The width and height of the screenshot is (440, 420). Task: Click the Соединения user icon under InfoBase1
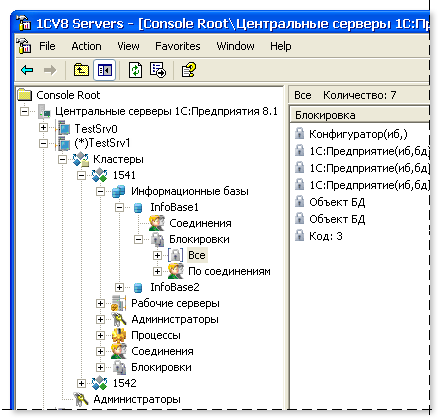[157, 223]
